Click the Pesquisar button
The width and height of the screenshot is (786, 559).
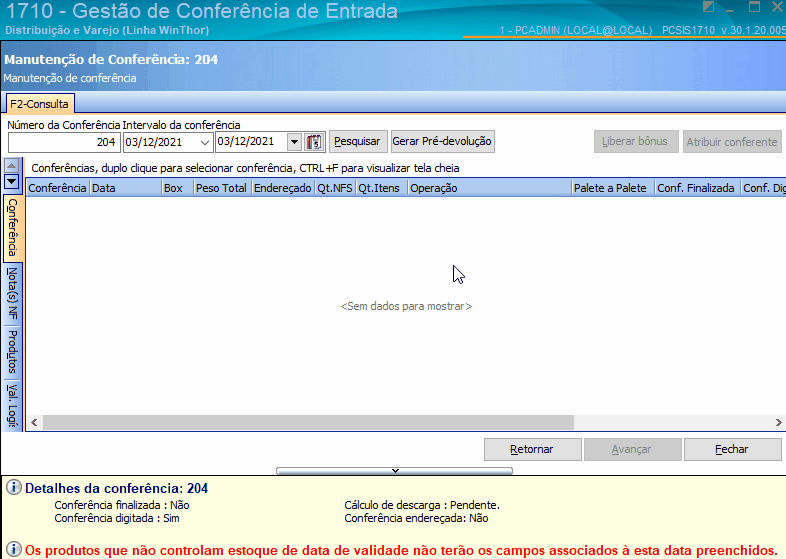coord(357,141)
